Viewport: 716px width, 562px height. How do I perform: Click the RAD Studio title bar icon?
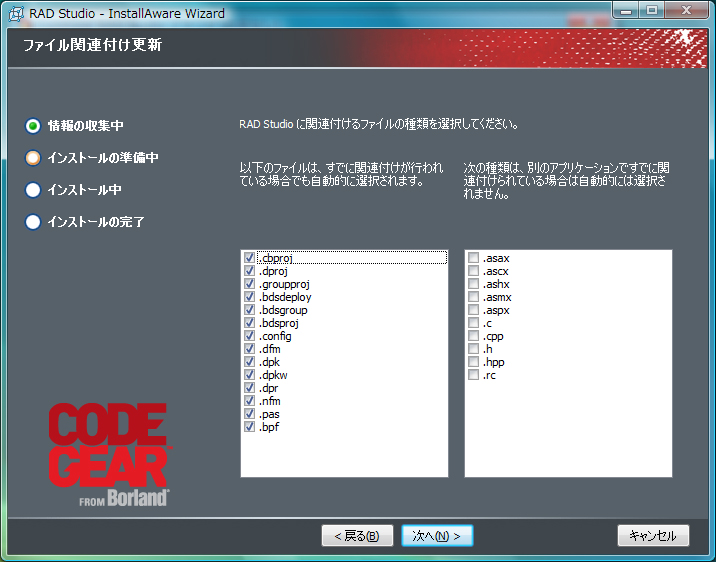coord(16,14)
